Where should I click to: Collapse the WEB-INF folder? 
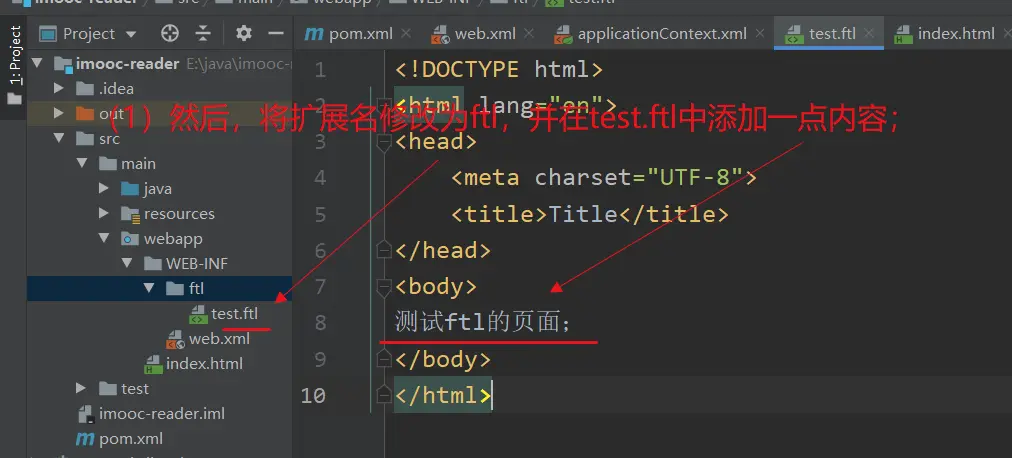coord(127,263)
